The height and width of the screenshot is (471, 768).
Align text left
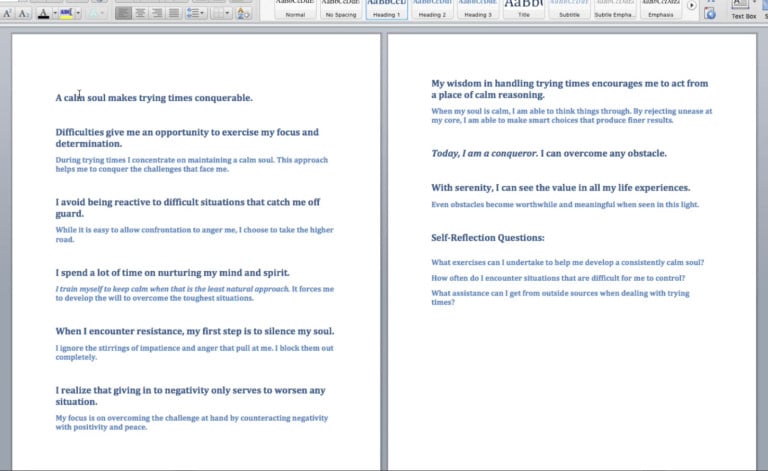tap(123, 13)
